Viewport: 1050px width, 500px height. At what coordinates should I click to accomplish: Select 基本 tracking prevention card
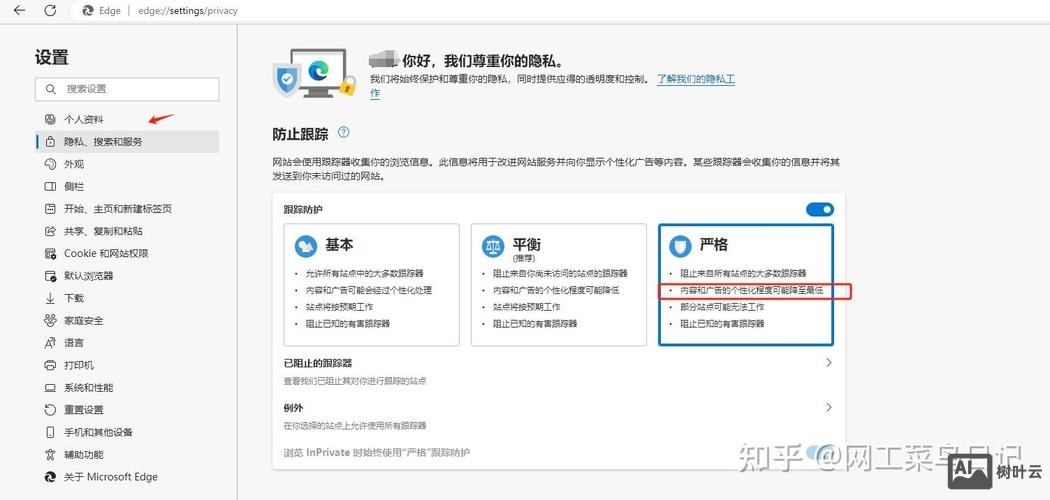click(x=372, y=284)
